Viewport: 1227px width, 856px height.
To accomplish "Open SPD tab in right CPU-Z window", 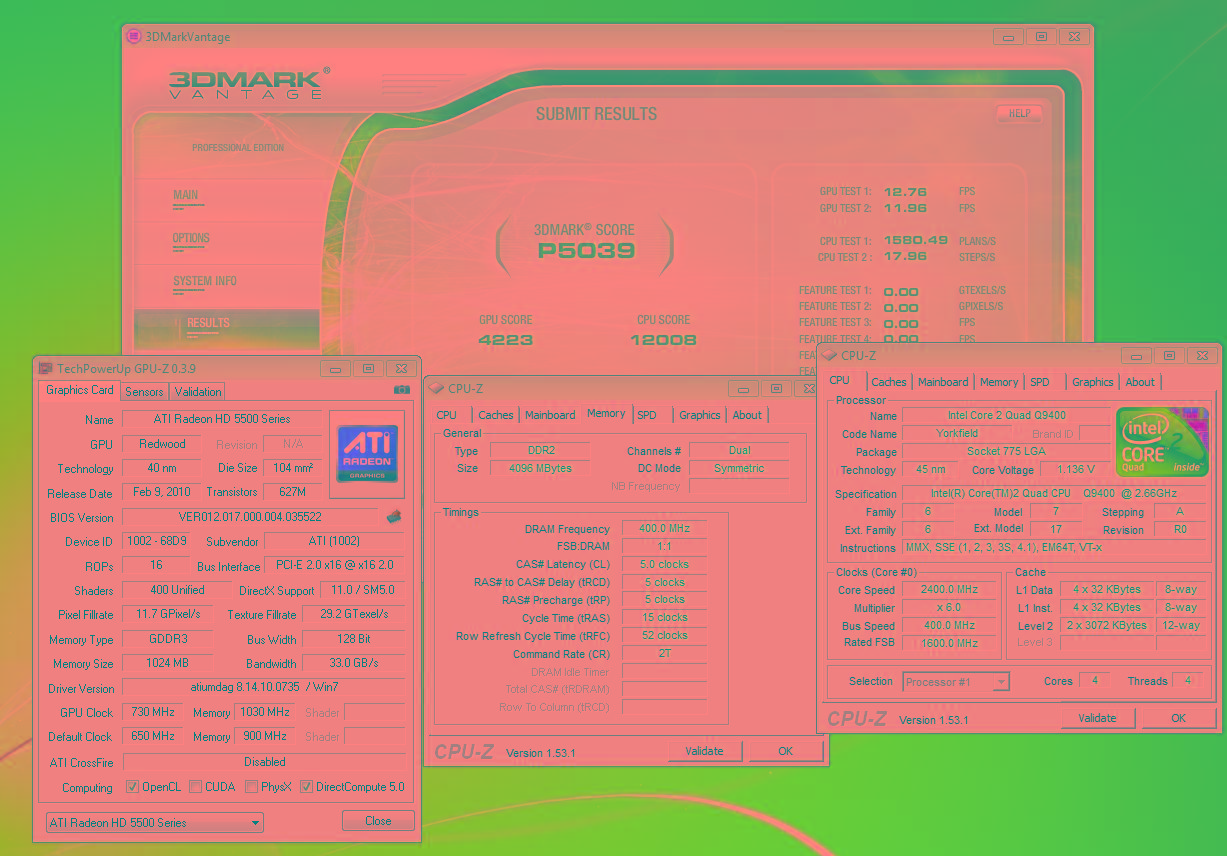I will point(1040,382).
